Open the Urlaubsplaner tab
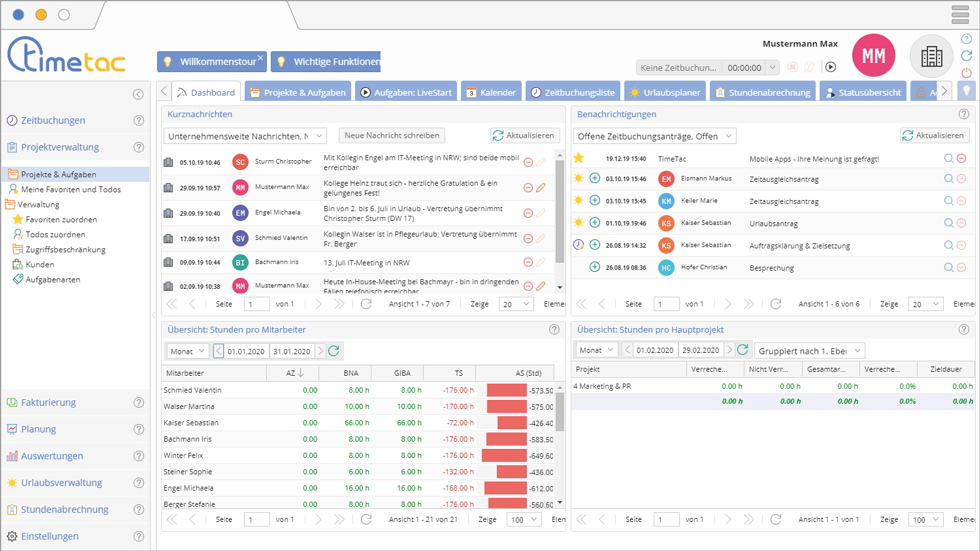This screenshot has height=551, width=980. tap(663, 92)
